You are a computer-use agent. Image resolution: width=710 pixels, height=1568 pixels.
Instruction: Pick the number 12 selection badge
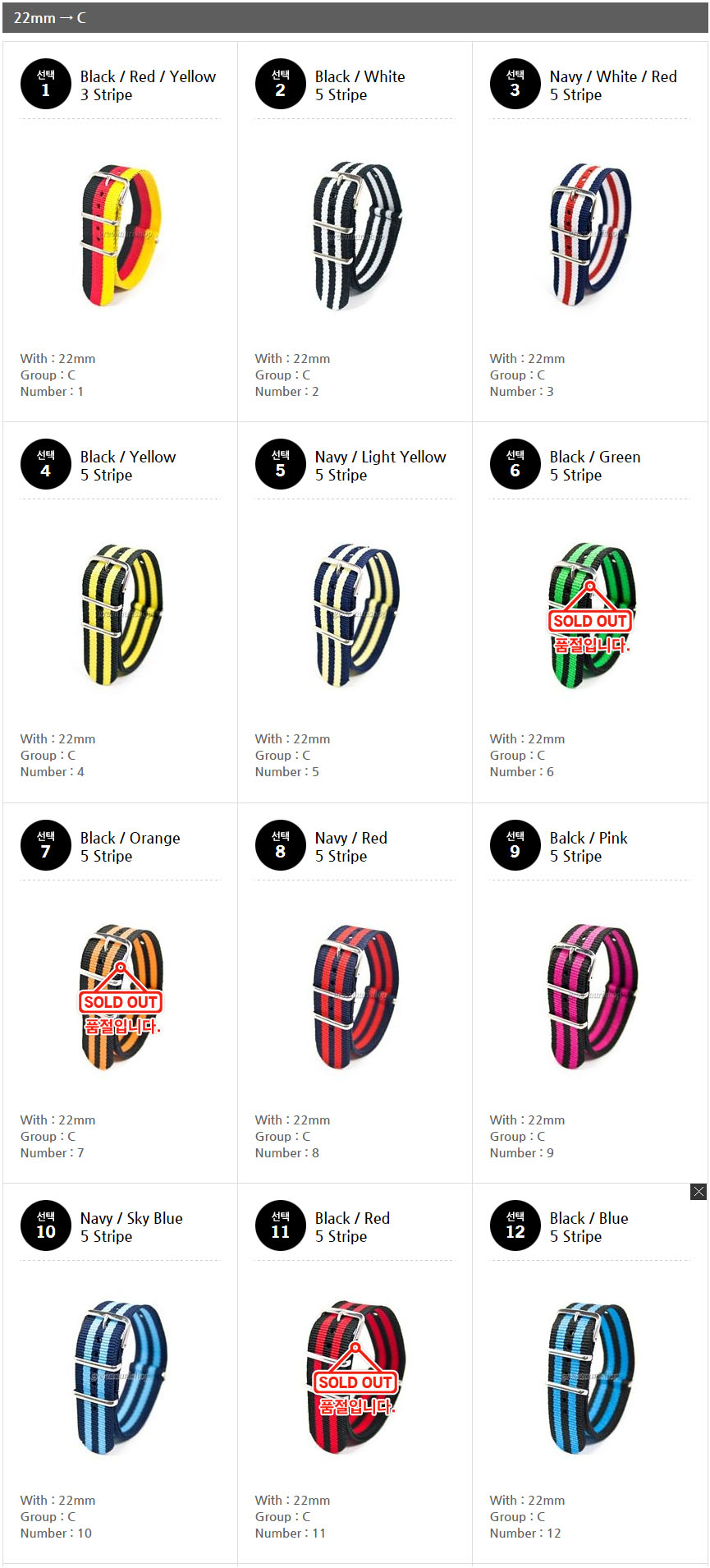click(515, 1225)
